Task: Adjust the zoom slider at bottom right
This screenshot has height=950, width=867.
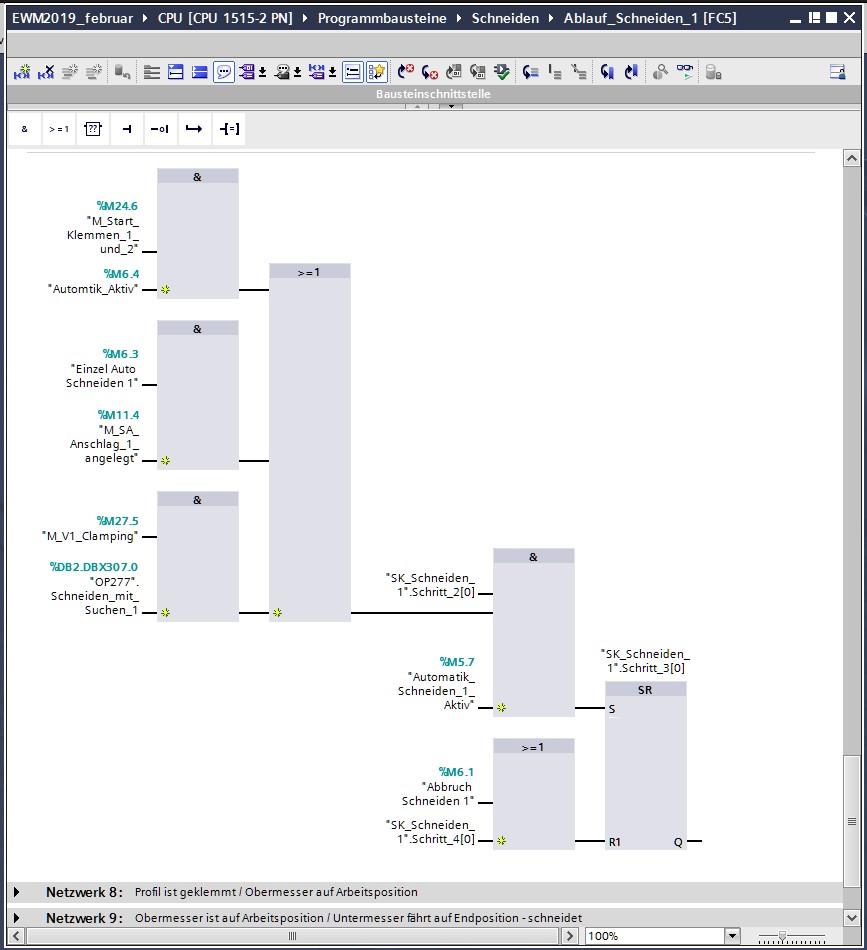Action: click(783, 936)
